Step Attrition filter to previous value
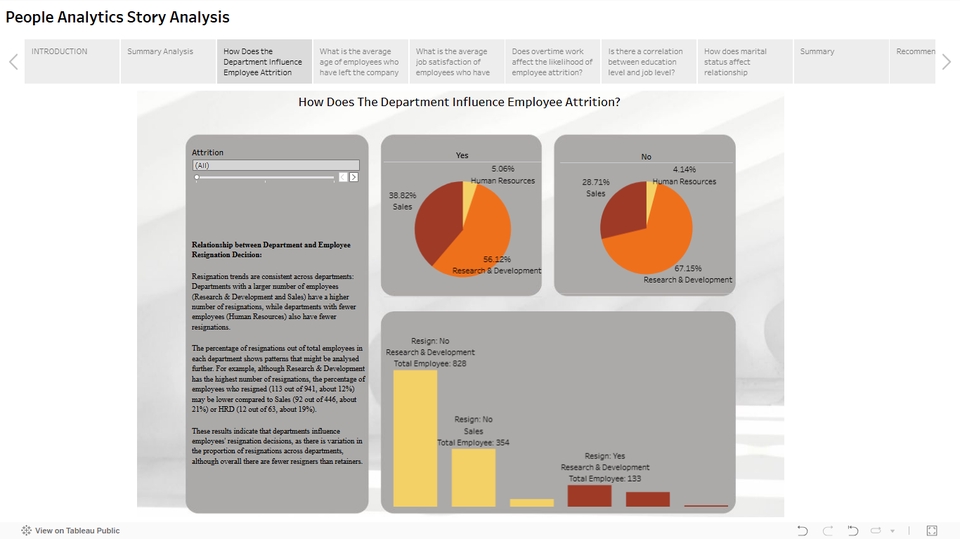960x539 pixels. tap(343, 177)
